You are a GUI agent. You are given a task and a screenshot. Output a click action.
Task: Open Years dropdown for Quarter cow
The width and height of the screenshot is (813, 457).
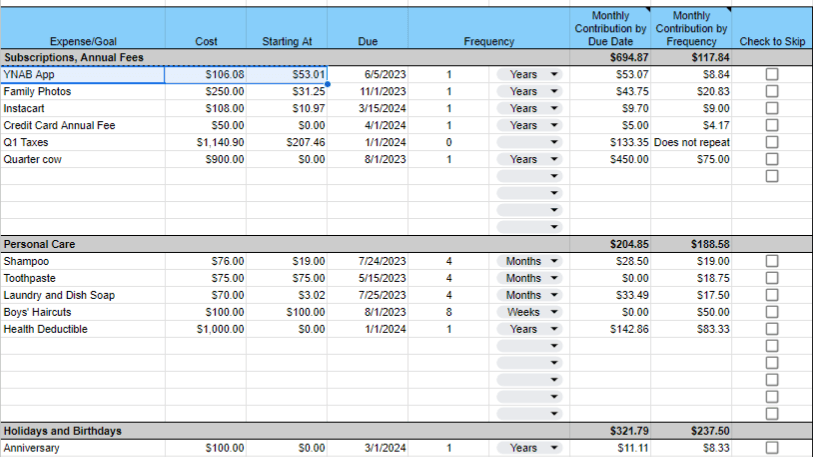(529, 159)
